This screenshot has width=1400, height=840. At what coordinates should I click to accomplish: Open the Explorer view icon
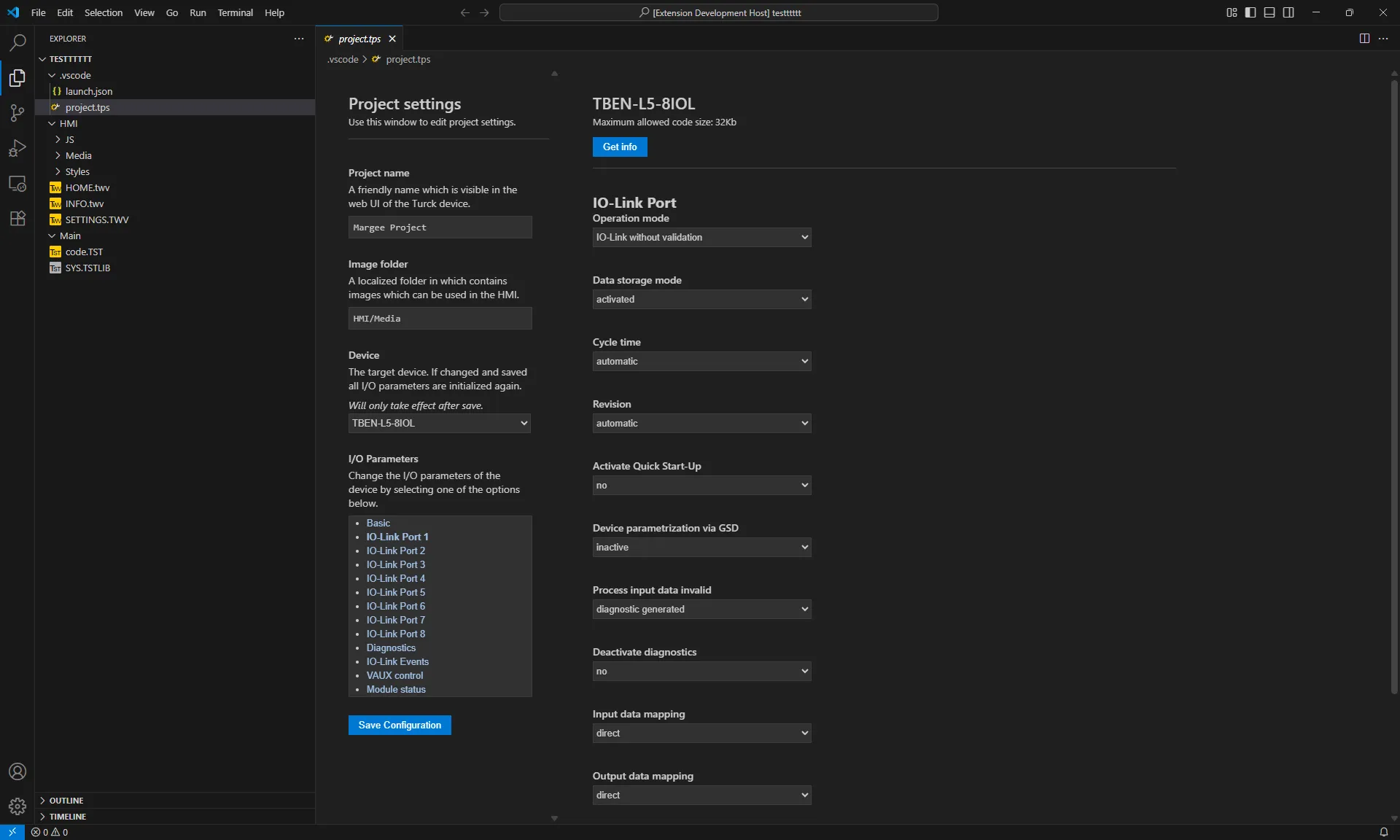17,77
